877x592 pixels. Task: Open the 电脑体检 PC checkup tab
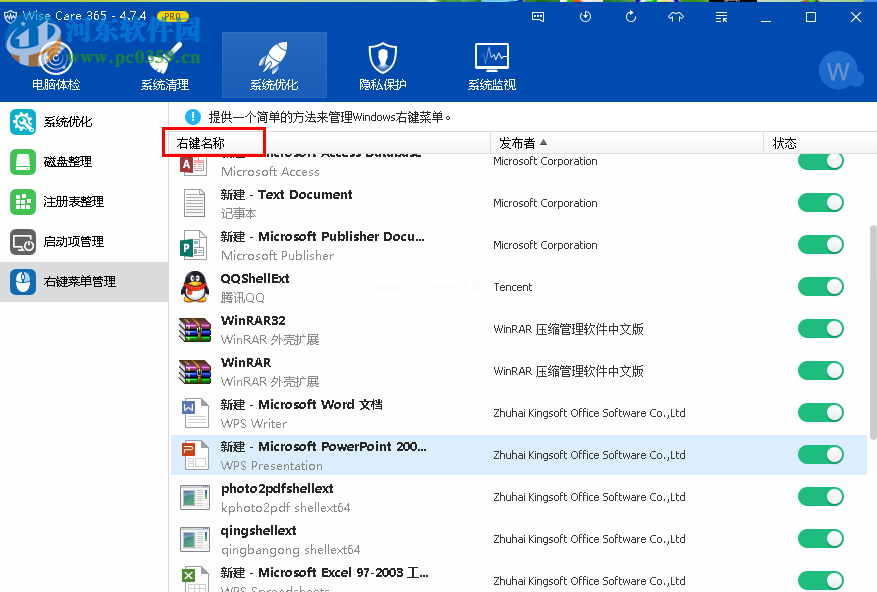click(x=56, y=66)
